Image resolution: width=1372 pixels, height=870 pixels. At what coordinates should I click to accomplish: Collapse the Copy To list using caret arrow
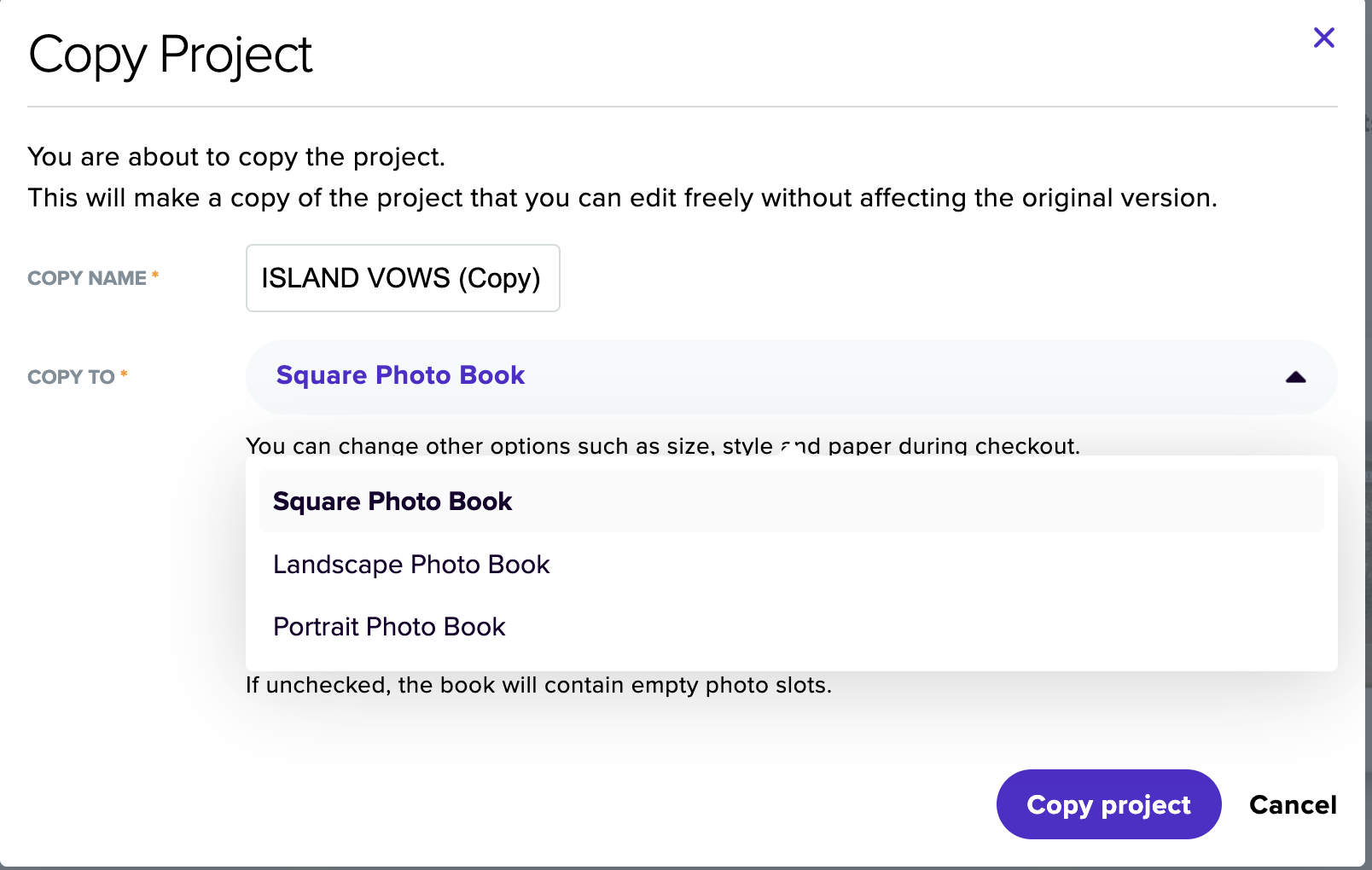1295,377
